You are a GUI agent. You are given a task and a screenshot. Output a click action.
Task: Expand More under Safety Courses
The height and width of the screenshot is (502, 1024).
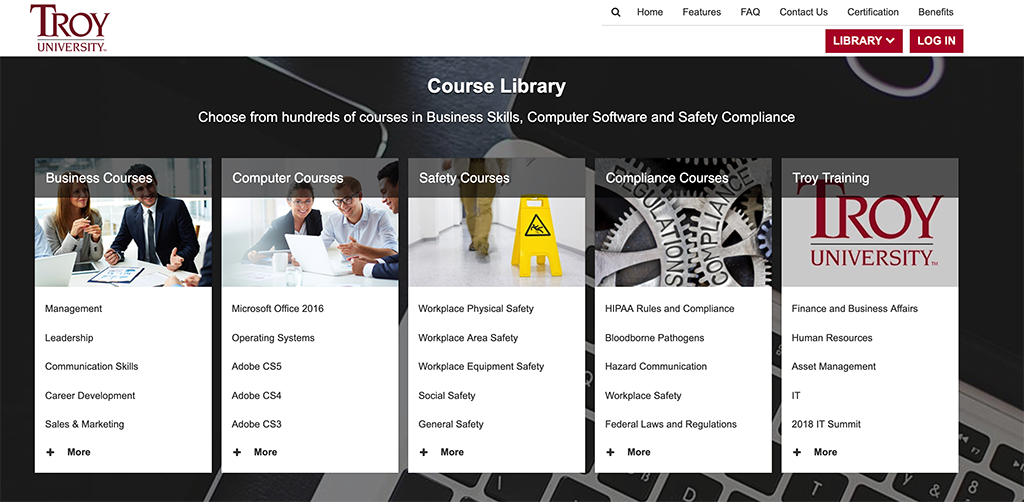(442, 452)
